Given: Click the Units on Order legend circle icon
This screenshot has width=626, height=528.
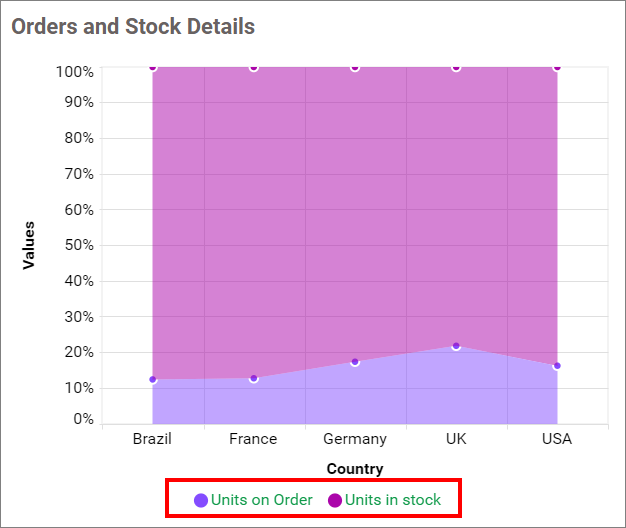Looking at the screenshot, I should 201,500.
